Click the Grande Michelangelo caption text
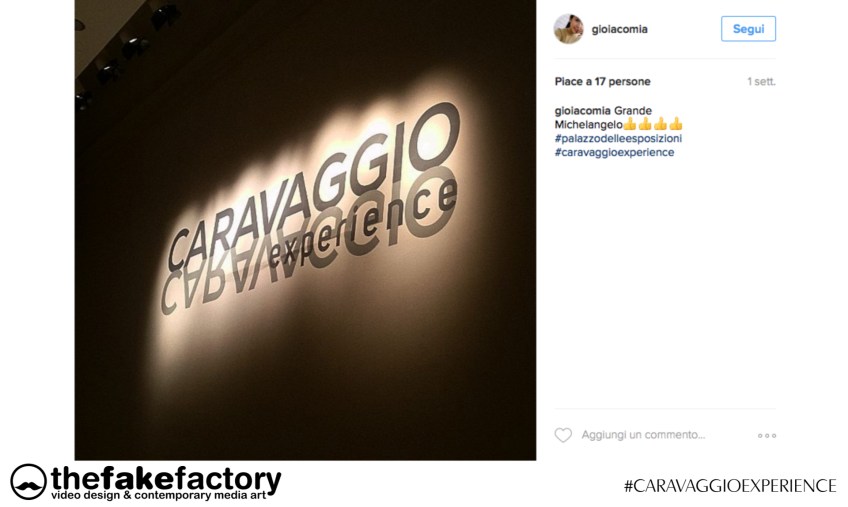This screenshot has height=507, width=848. click(x=603, y=117)
